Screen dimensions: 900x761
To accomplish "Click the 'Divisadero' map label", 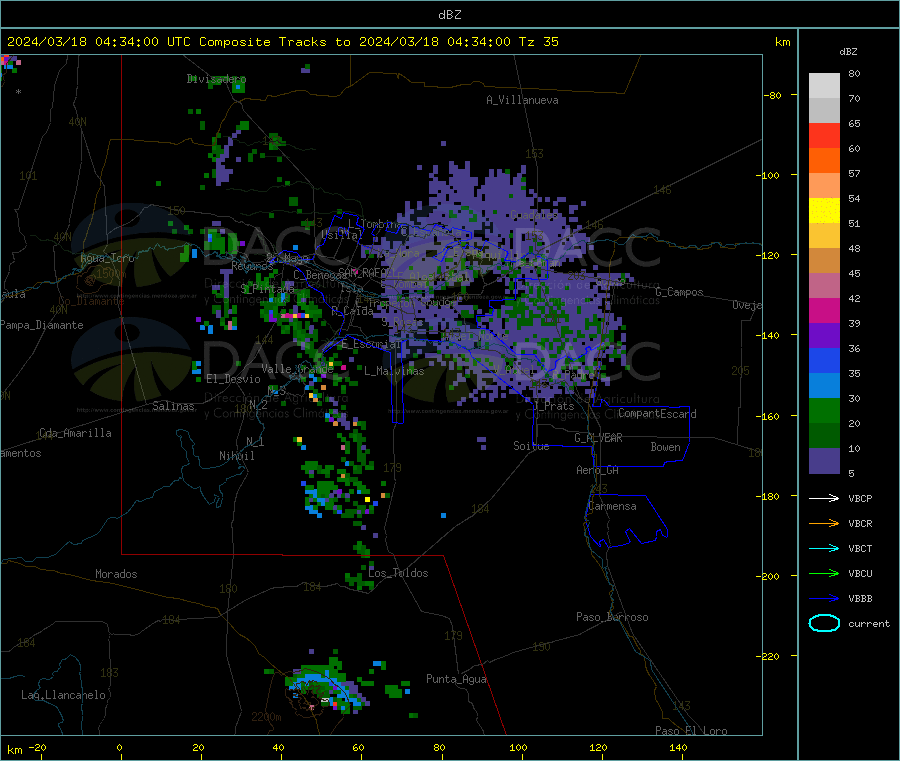I will [216, 79].
